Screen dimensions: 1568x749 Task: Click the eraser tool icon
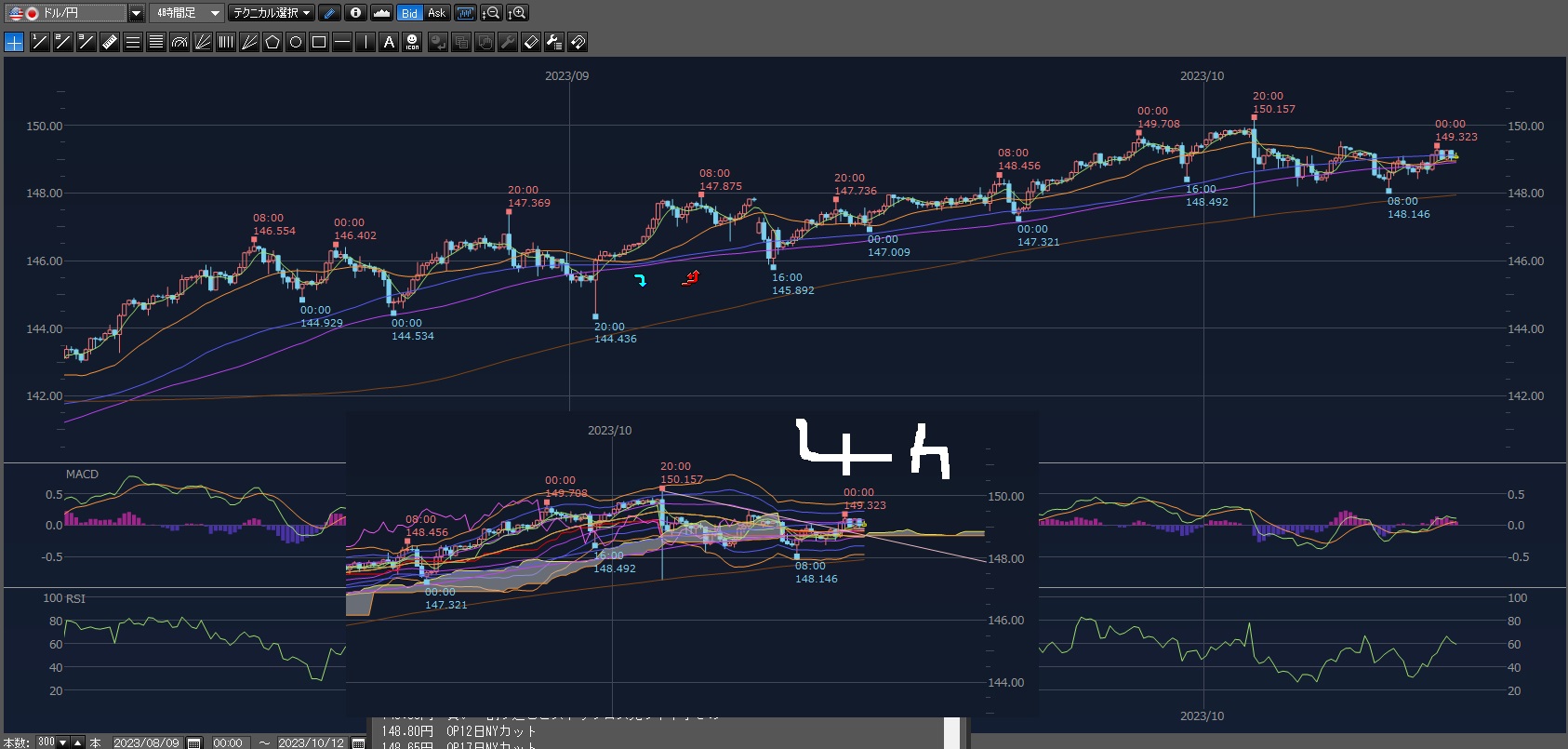[x=531, y=42]
